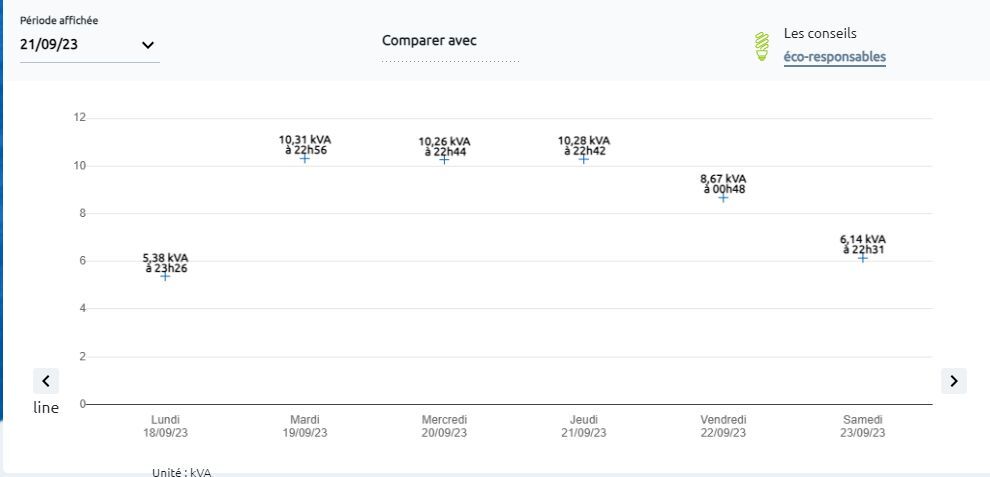990x477 pixels.
Task: Open the éco-responsables link
Action: tap(835, 57)
